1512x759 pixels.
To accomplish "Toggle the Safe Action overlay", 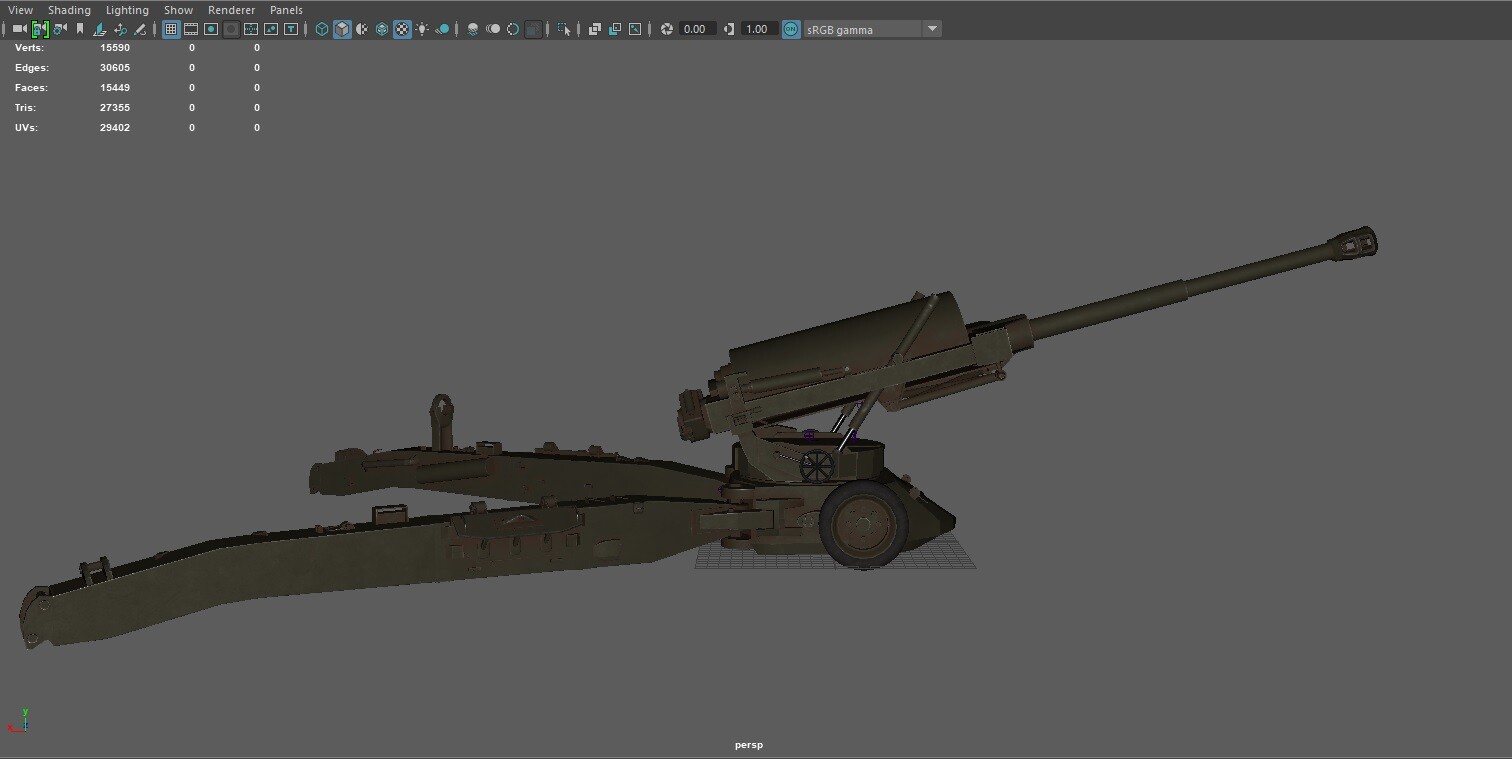I will (271, 29).
